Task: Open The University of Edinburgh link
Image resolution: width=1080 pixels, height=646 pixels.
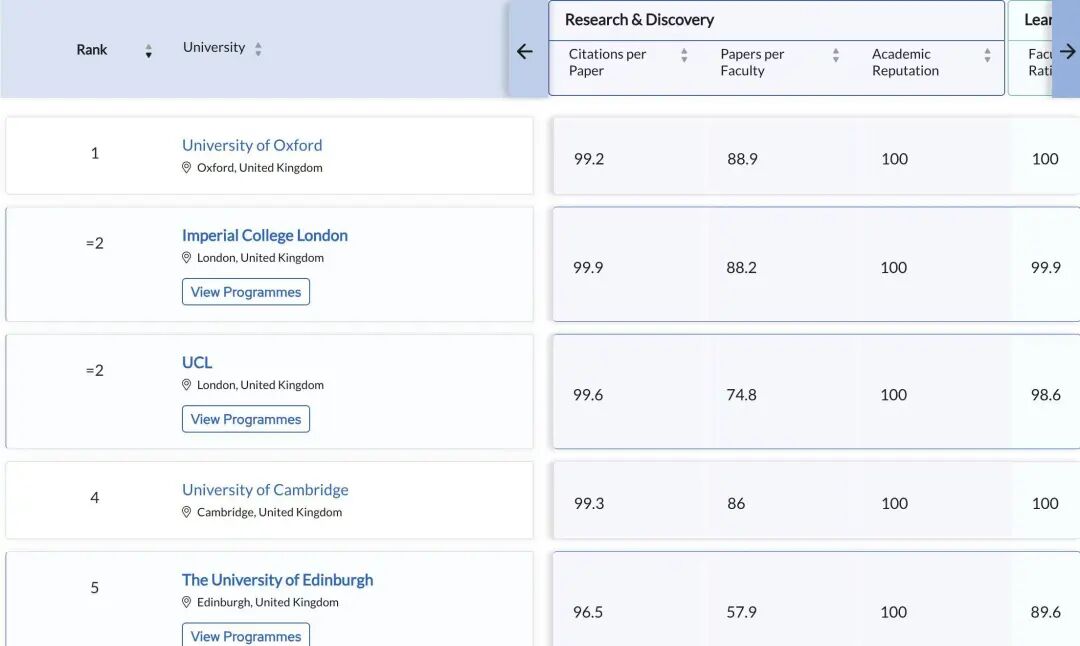Action: tap(277, 579)
